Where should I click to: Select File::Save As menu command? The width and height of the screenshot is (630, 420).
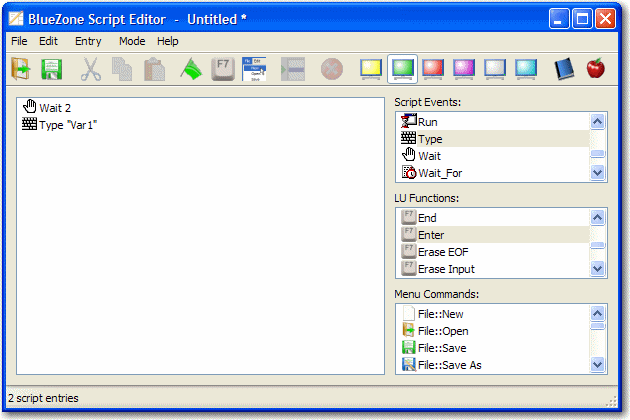(x=449, y=365)
